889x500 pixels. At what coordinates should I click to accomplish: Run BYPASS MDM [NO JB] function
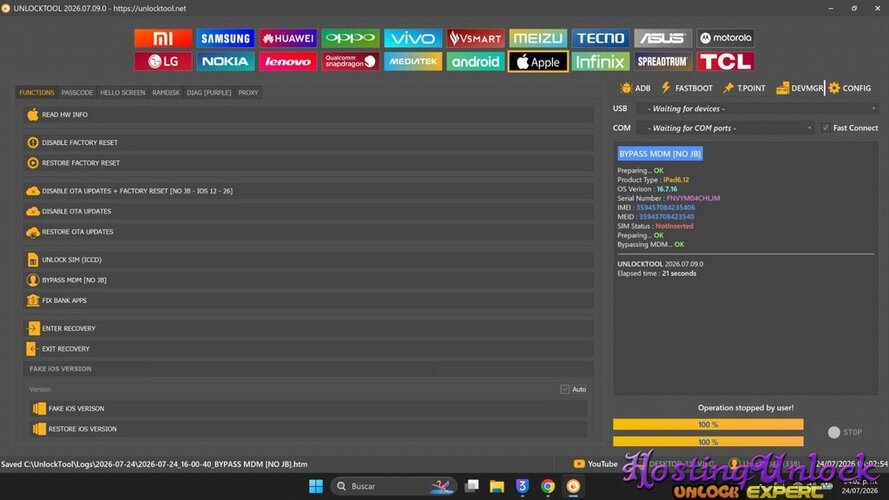pyautogui.click(x=308, y=280)
